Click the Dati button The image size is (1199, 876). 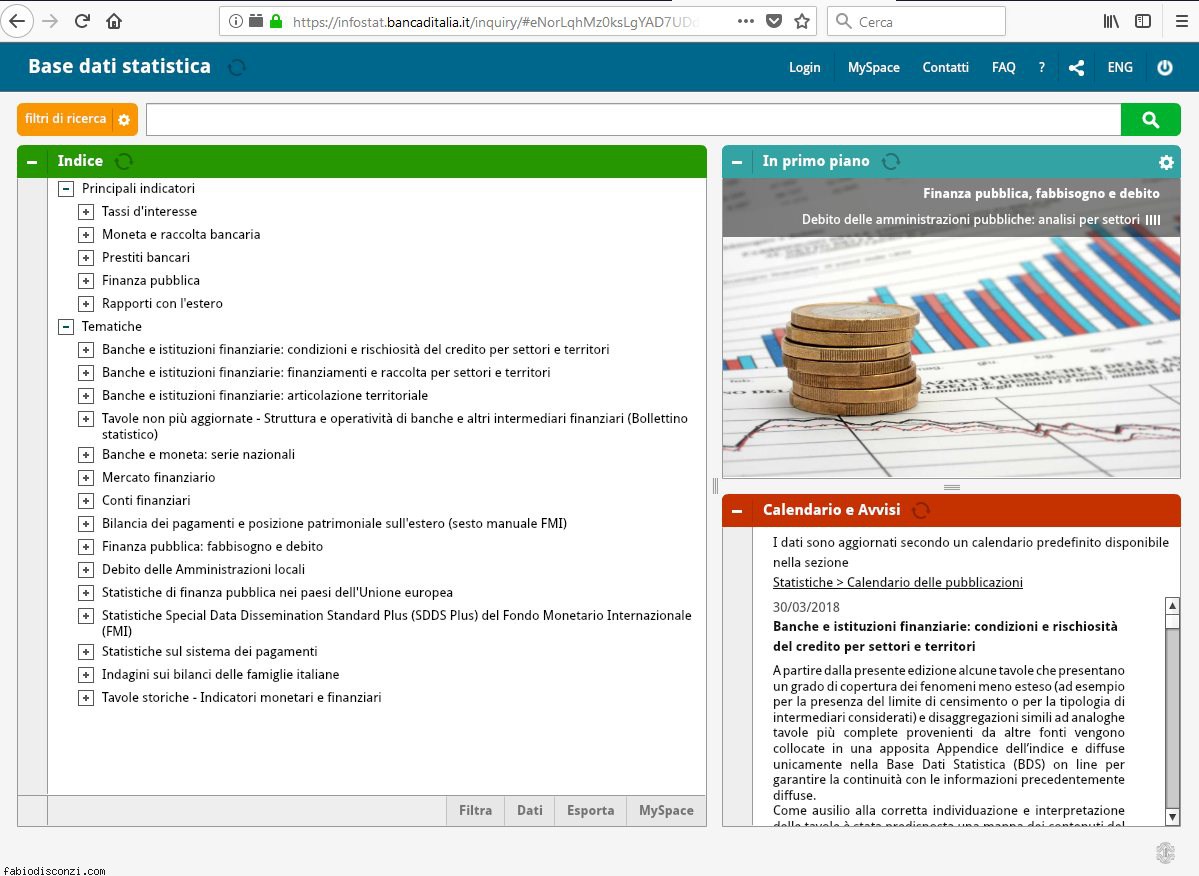pos(530,810)
